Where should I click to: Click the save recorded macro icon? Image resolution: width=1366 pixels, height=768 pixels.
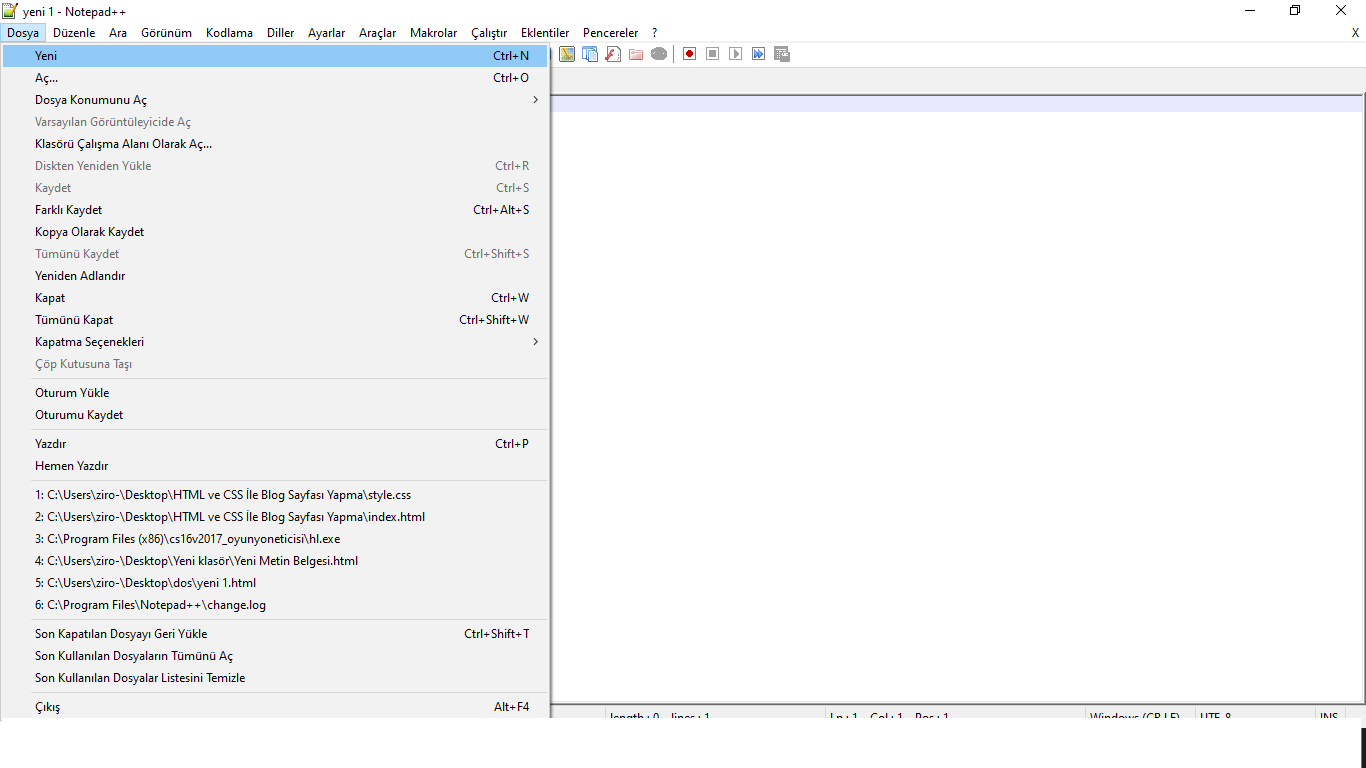pos(781,54)
